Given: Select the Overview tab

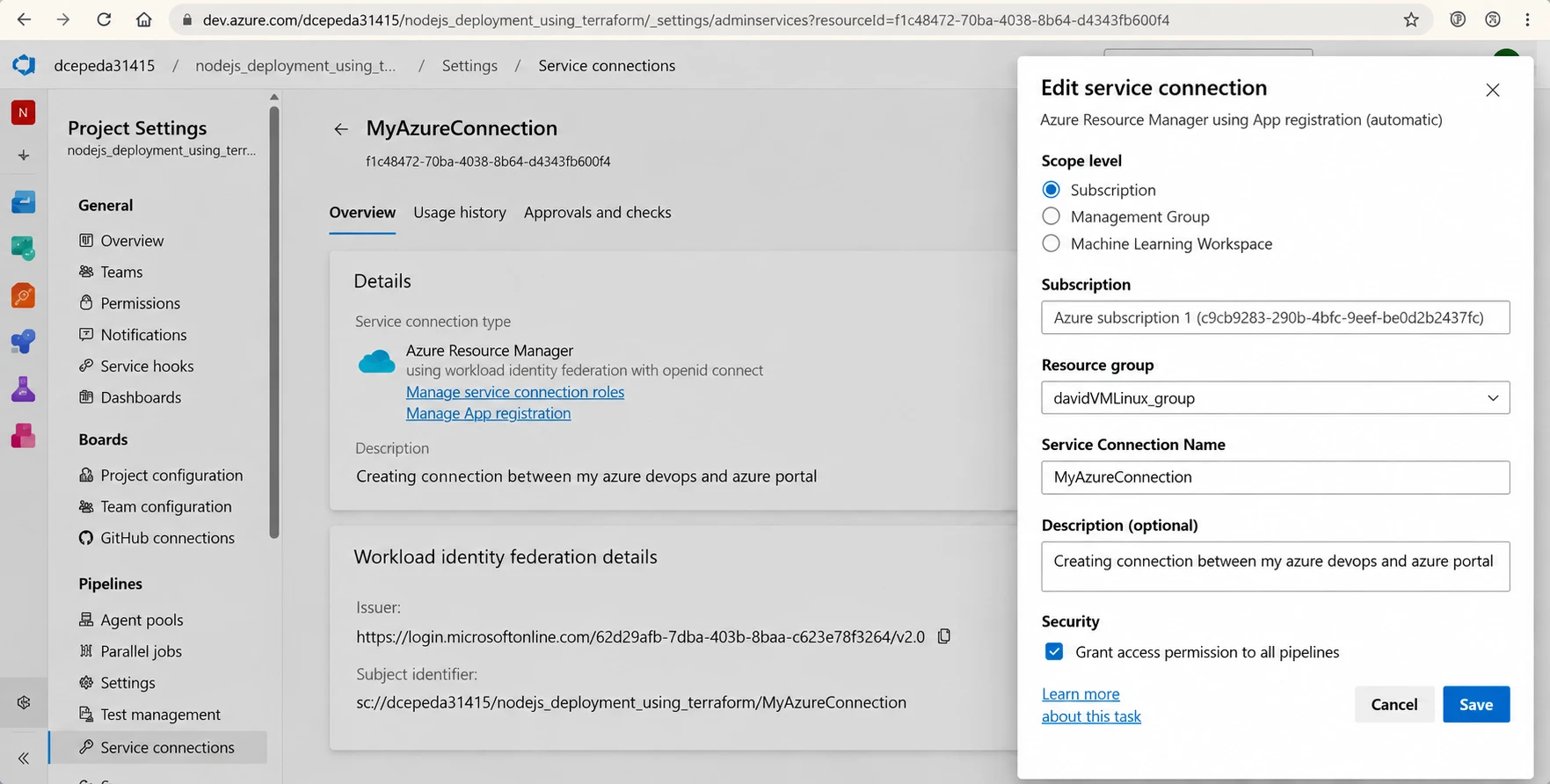Looking at the screenshot, I should pos(362,213).
